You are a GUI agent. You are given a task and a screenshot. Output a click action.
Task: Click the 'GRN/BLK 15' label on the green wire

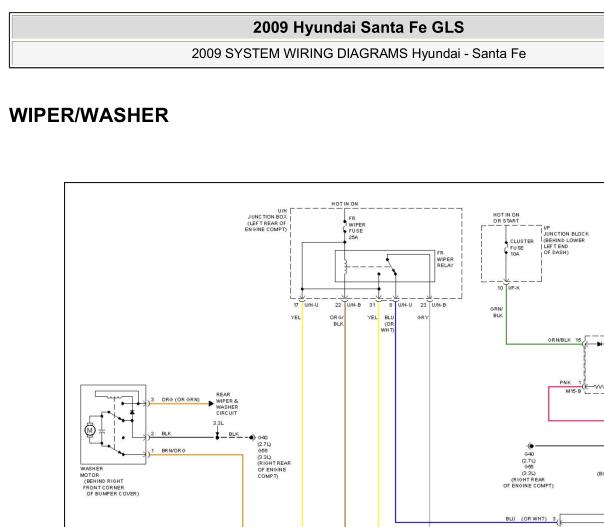pos(564,340)
